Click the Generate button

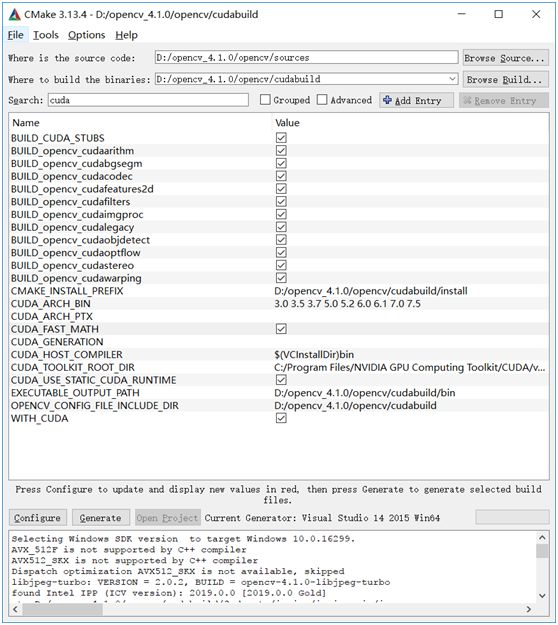pyautogui.click(x=100, y=518)
